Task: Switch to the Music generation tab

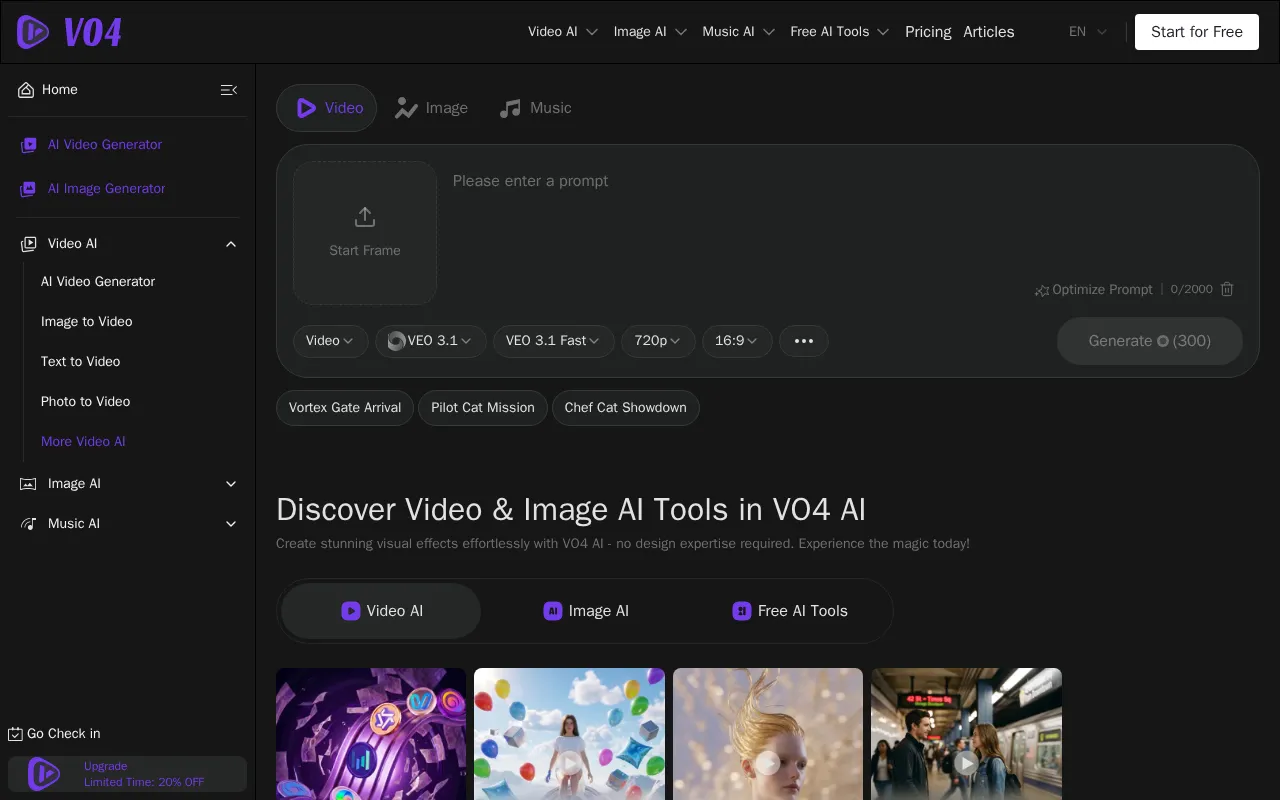Action: tap(536, 108)
